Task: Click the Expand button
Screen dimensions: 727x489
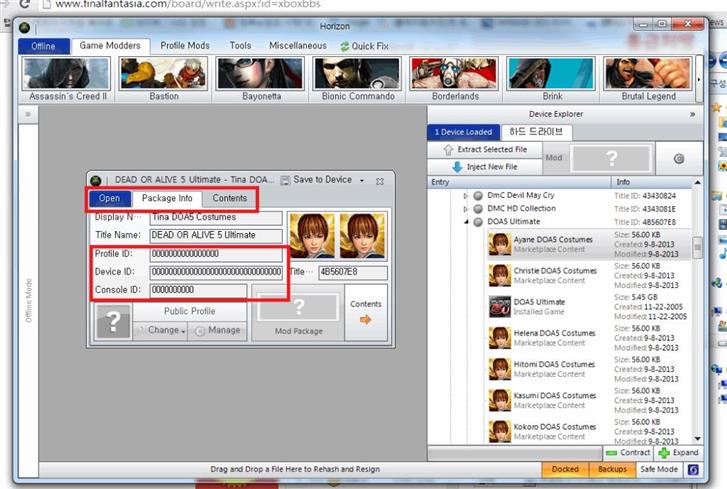Action: [x=678, y=453]
